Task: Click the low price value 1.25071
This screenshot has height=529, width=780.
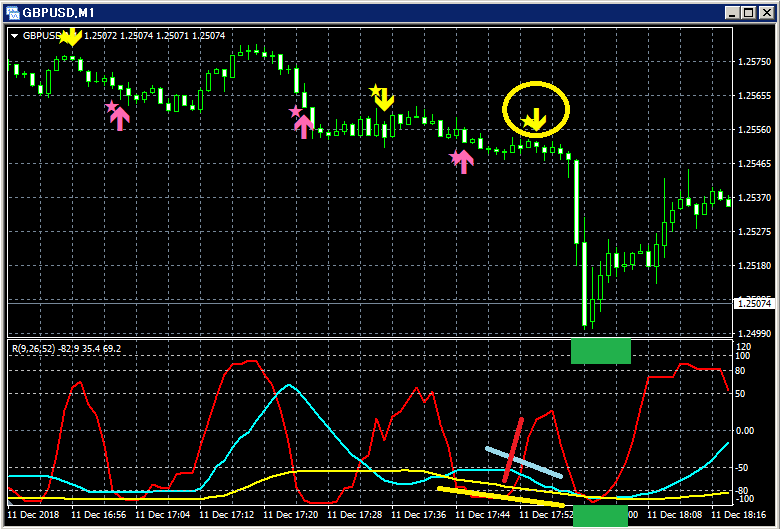Action: pyautogui.click(x=173, y=36)
